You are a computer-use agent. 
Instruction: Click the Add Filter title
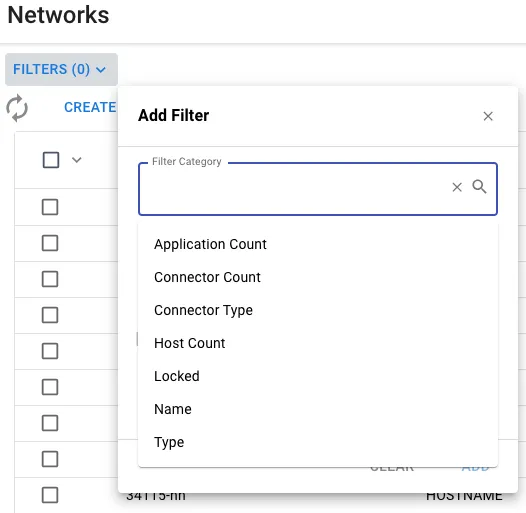click(173, 115)
